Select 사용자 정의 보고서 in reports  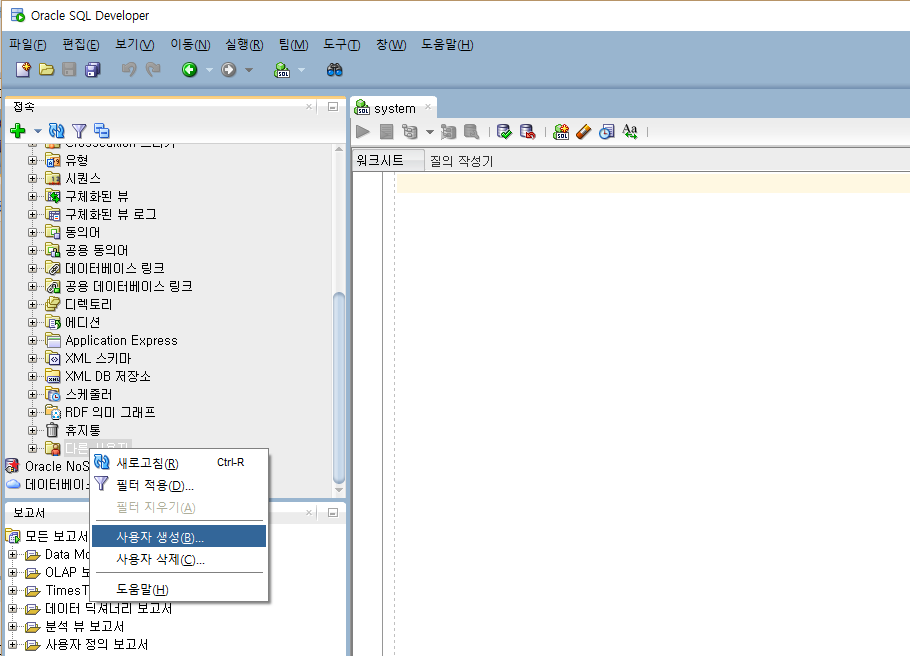97,644
